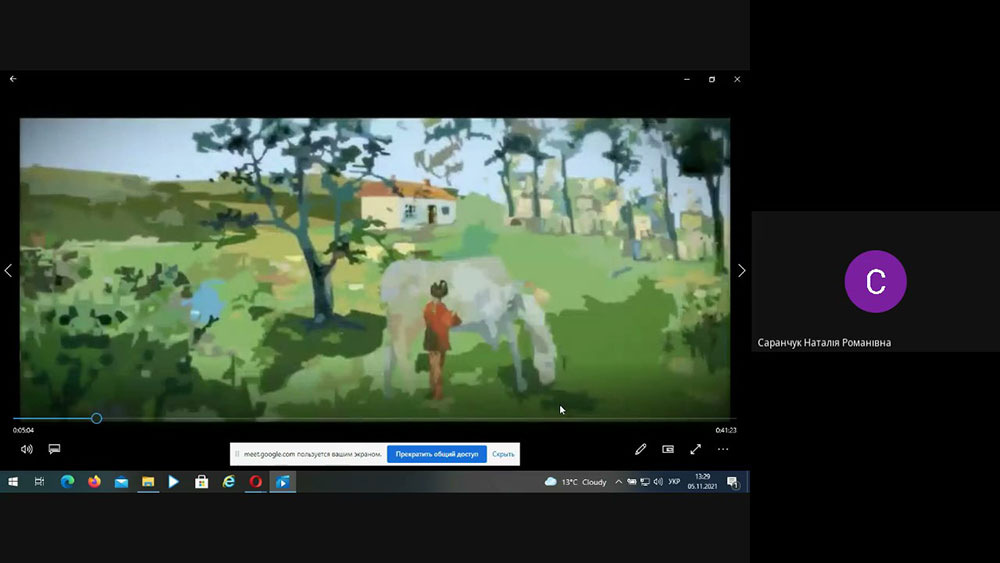Viewport: 1000px width, 563px height.
Task: Click elapsed time 0:05:04
Action: (23, 430)
